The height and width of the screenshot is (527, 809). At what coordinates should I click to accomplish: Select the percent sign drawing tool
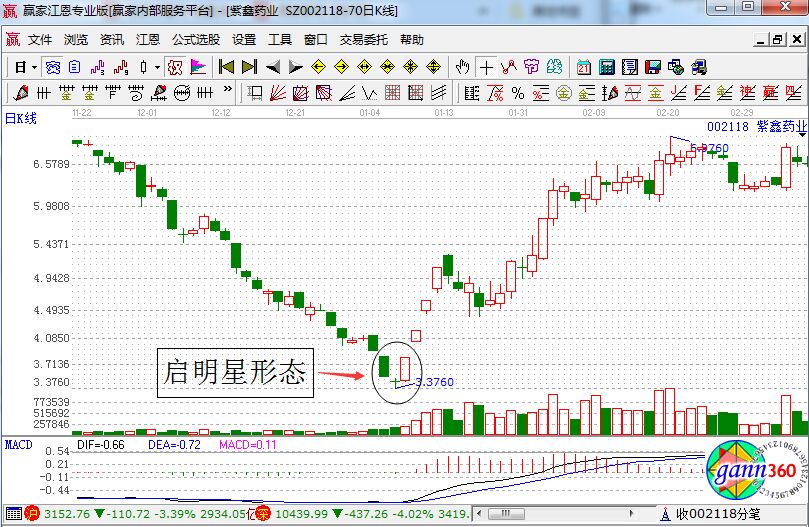pyautogui.click(x=517, y=94)
